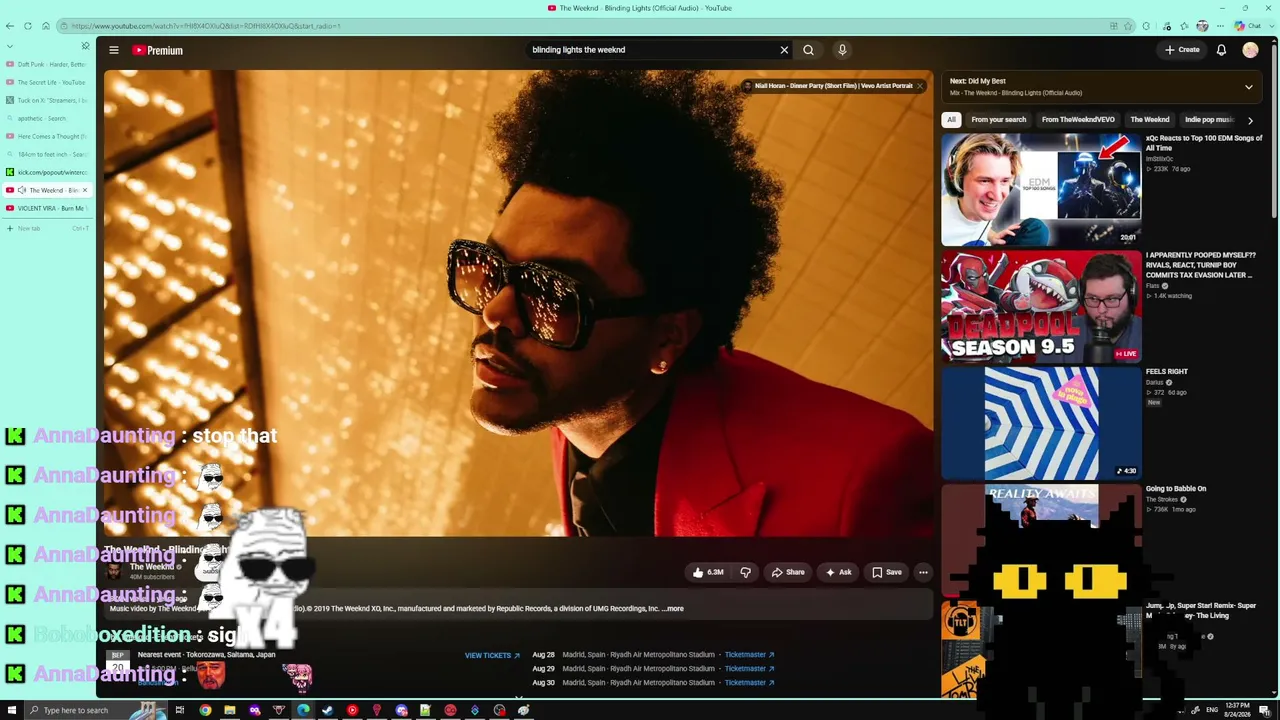Screen dimensions: 1280x720
Task: Show more filter chips with the right arrow
Action: (1250, 120)
